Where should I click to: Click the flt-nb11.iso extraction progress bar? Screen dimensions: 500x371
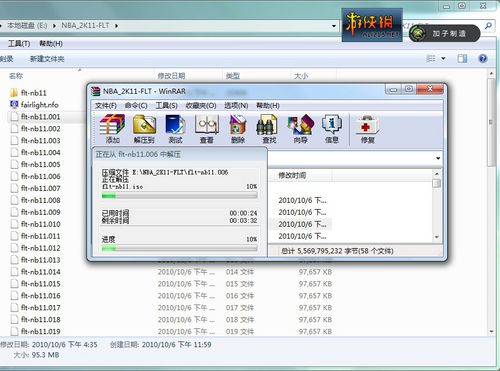pos(179,196)
